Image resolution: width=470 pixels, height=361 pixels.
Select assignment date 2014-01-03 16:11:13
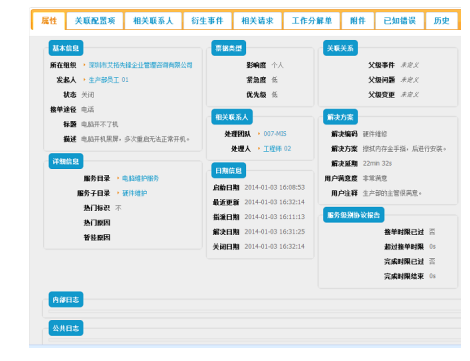click(275, 217)
